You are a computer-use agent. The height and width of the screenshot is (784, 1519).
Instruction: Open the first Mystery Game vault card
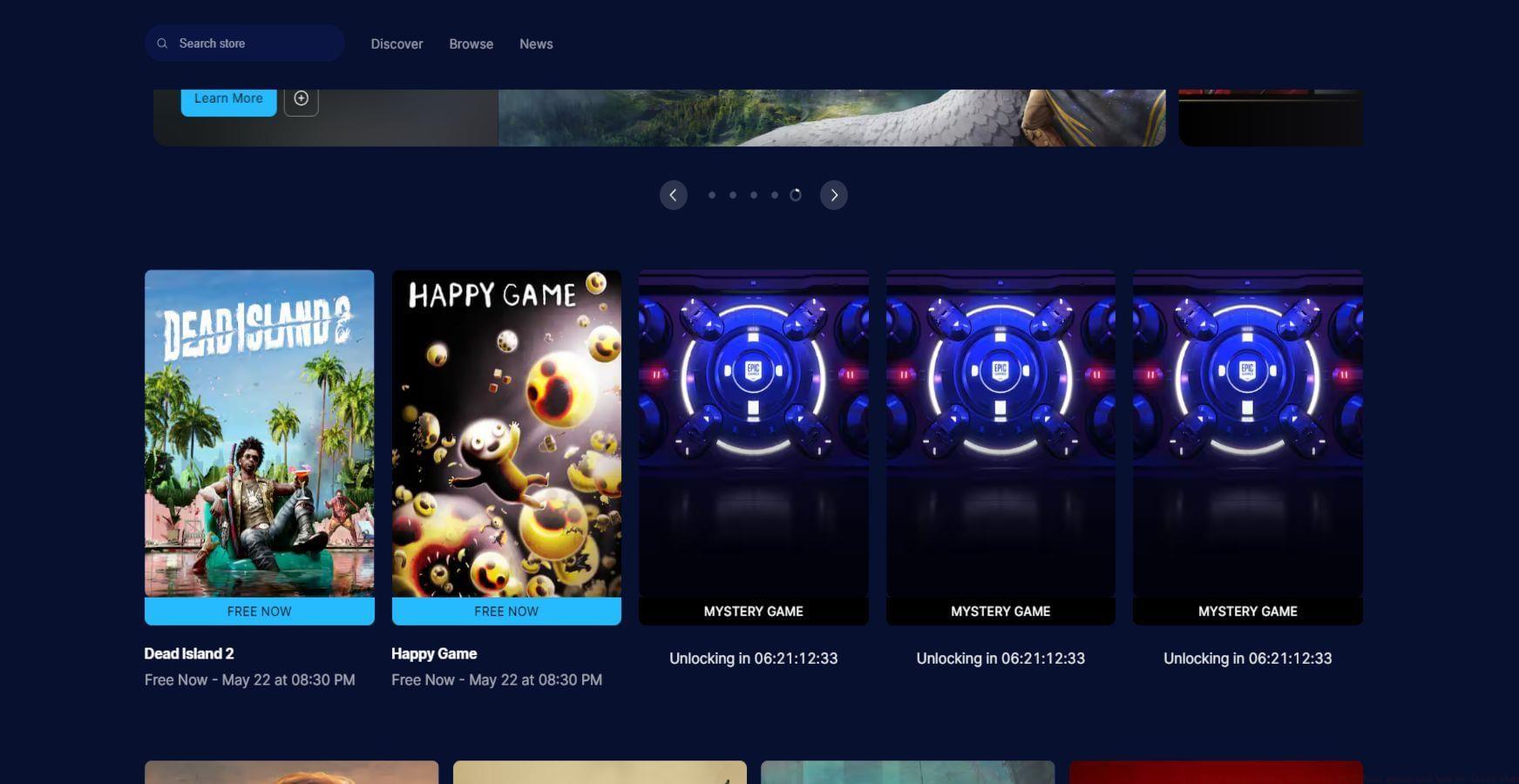(x=753, y=436)
